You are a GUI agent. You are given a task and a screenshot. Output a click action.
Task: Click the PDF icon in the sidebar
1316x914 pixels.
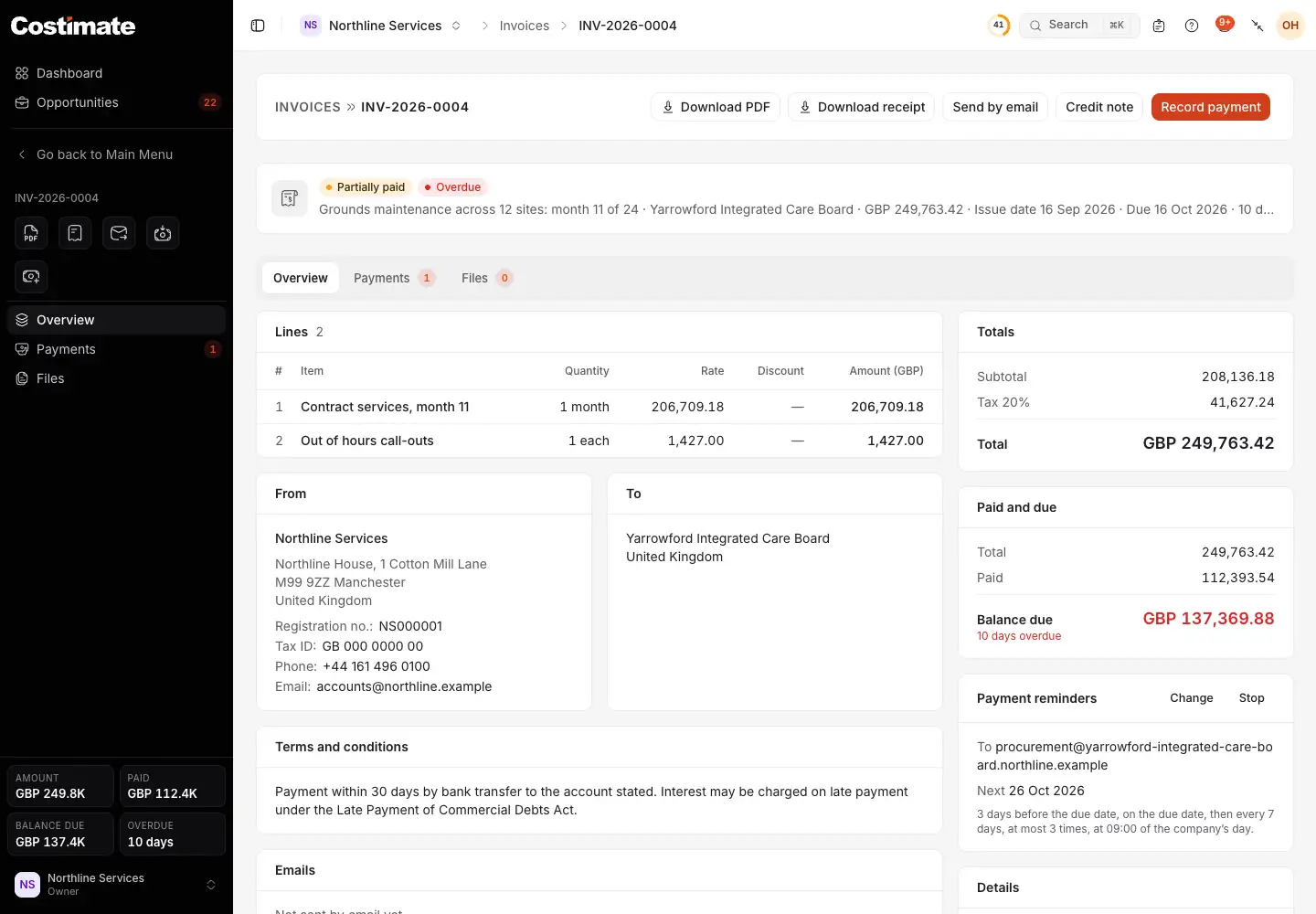31,233
